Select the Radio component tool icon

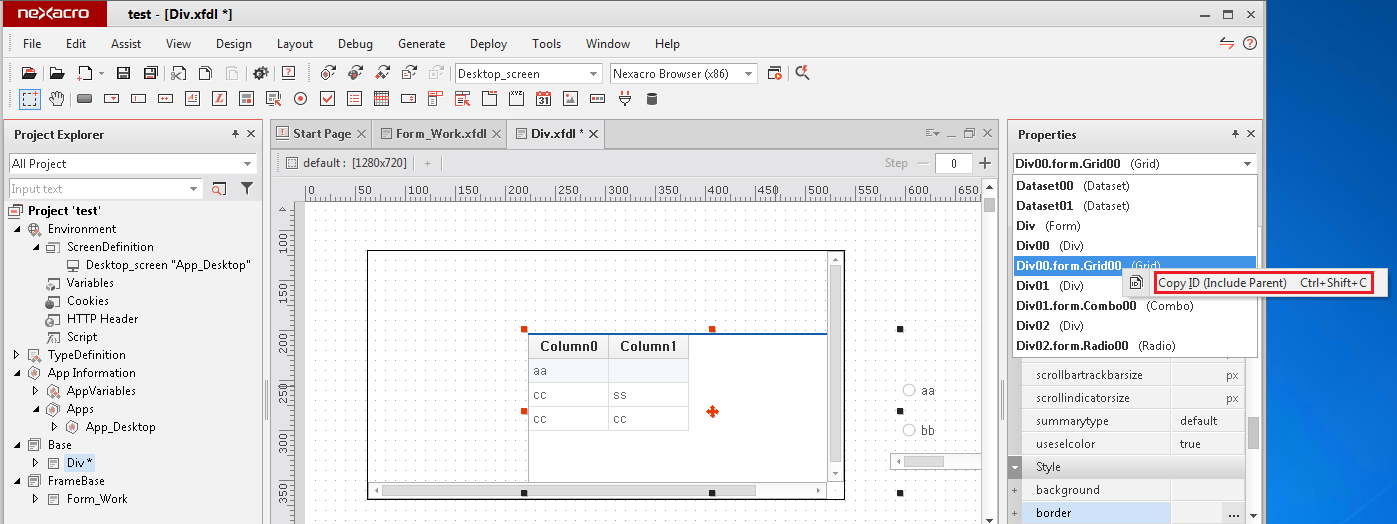coord(300,98)
